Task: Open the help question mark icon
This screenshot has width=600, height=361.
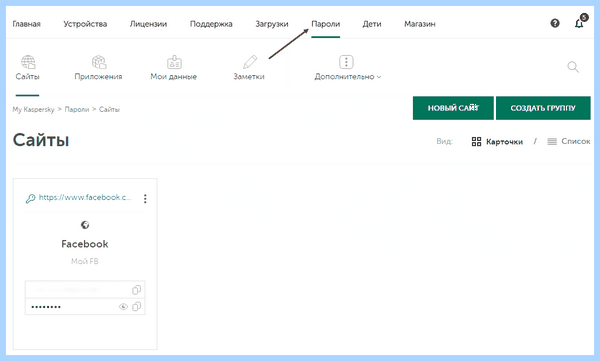Action: coord(555,24)
